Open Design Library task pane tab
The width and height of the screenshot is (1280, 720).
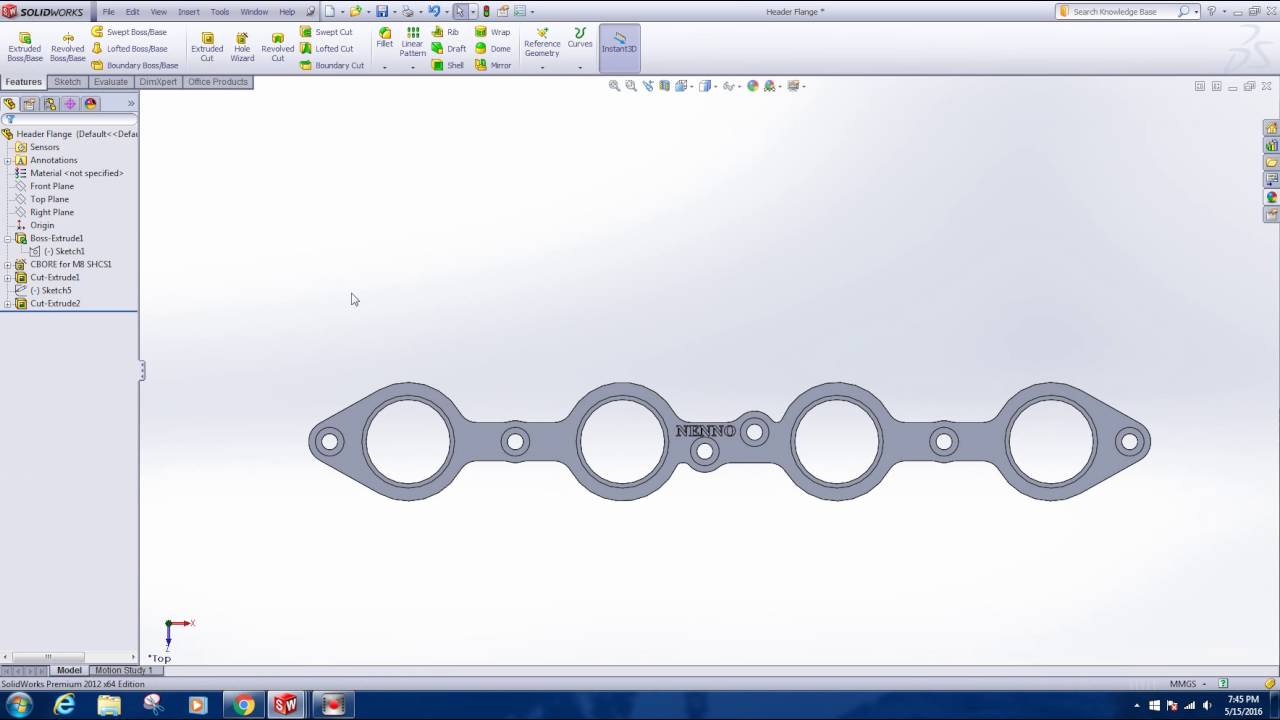pos(1271,145)
